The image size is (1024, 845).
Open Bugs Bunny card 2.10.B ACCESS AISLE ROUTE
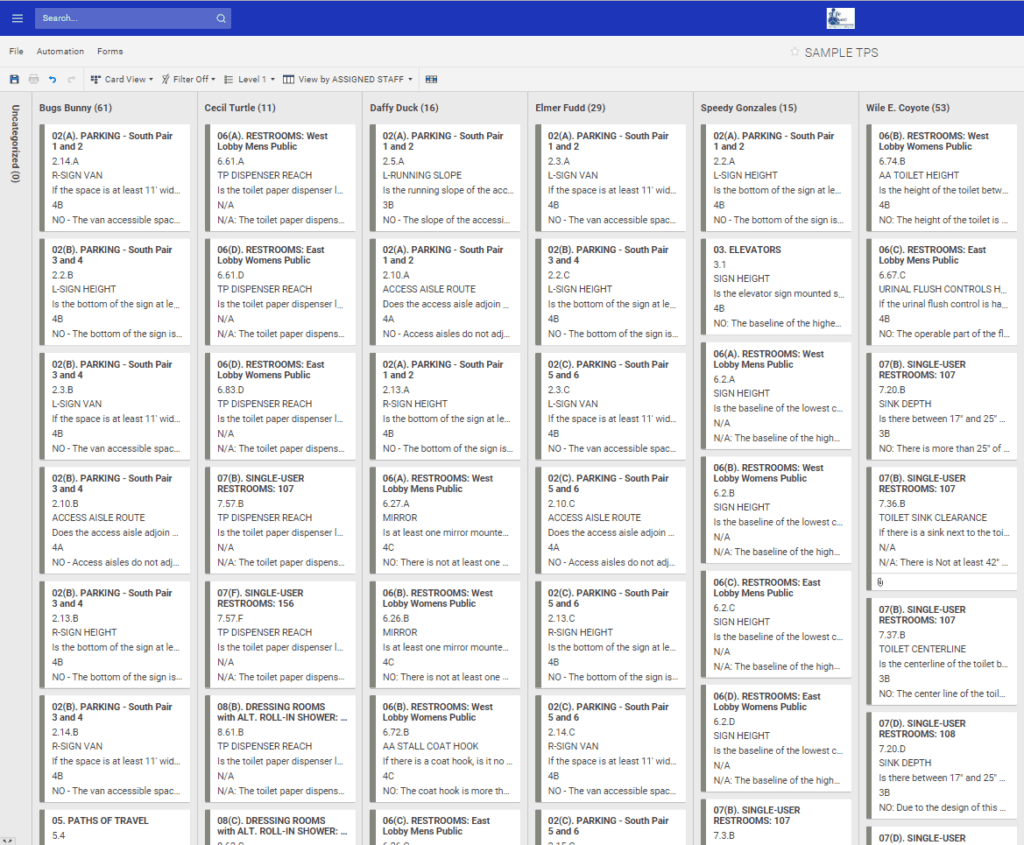(x=115, y=520)
